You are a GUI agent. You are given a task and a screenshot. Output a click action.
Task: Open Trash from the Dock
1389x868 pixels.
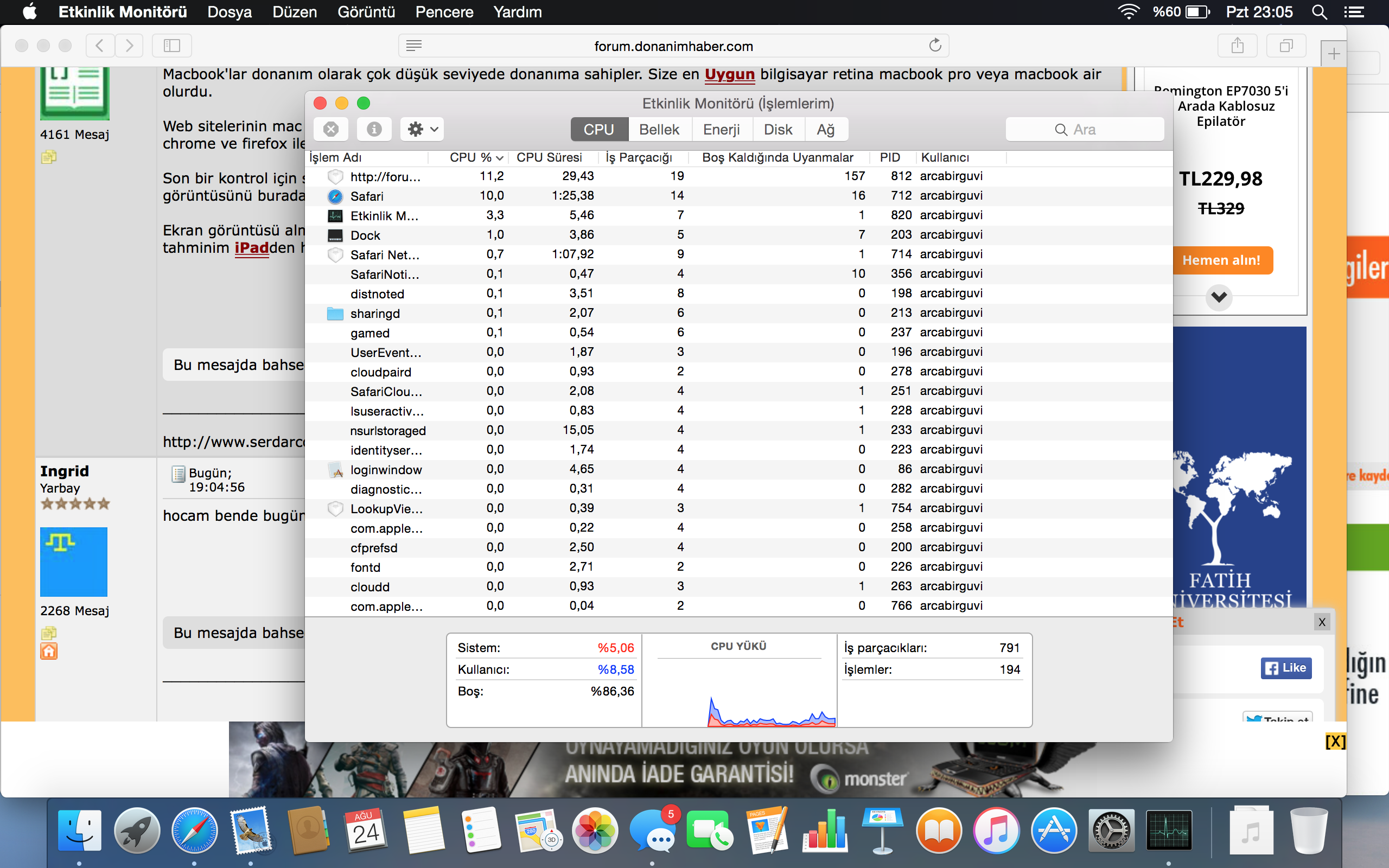(x=1309, y=830)
